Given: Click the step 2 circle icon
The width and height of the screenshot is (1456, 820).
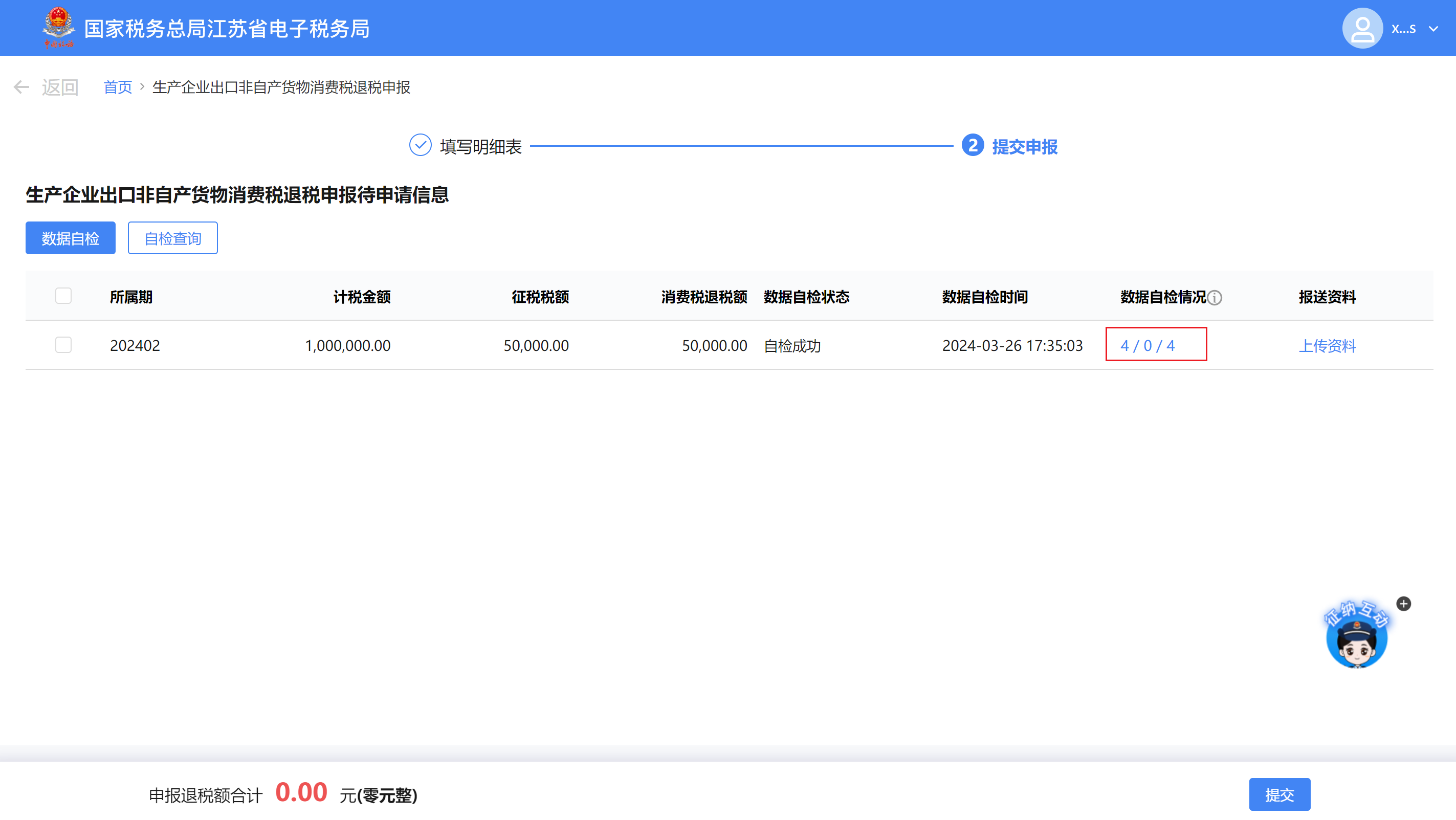Looking at the screenshot, I should 972,146.
